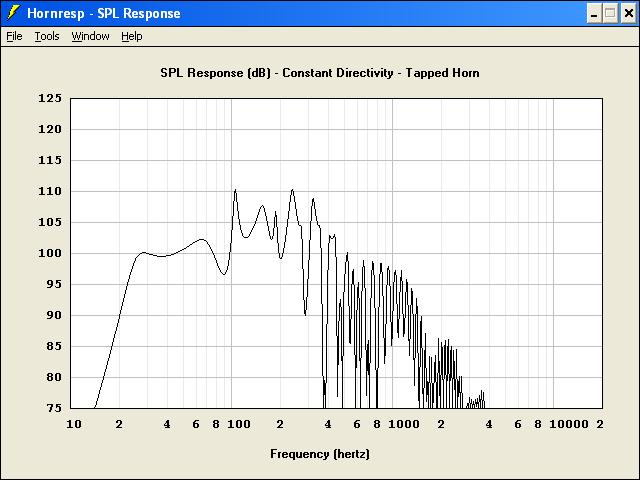This screenshot has height=486, width=640.
Task: Click the Frequency (hertz) axis label
Action: [320, 454]
